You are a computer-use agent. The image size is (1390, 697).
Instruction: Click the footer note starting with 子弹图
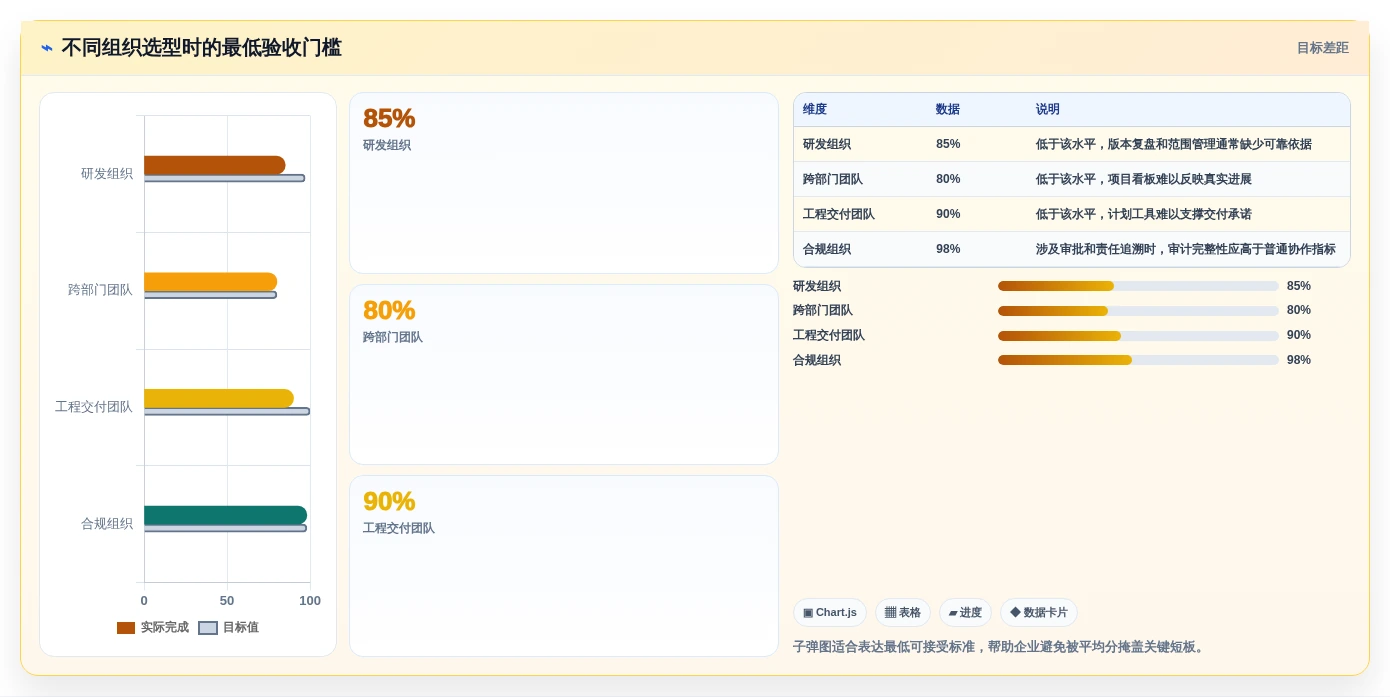tap(1001, 647)
